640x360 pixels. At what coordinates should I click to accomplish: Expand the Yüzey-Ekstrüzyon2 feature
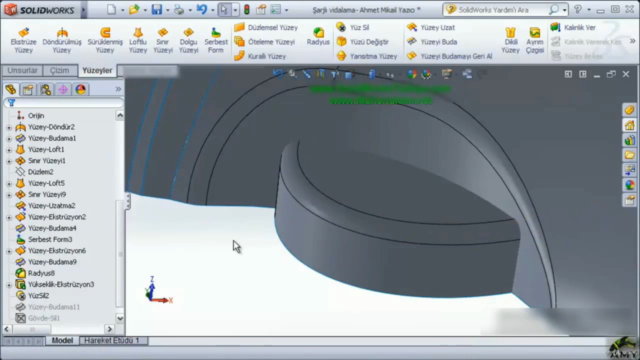(x=9, y=218)
